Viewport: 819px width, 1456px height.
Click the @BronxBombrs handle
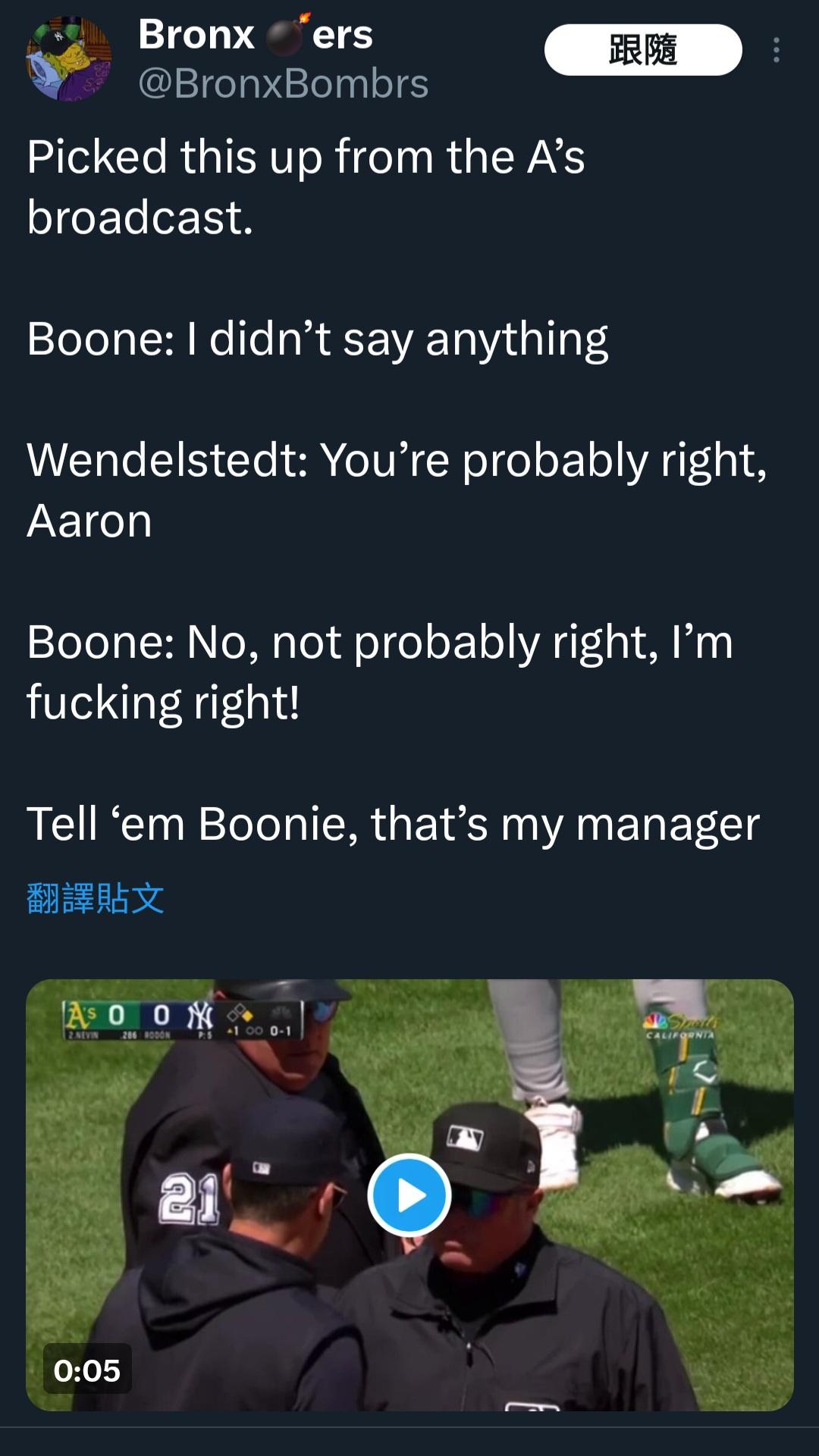[x=283, y=83]
